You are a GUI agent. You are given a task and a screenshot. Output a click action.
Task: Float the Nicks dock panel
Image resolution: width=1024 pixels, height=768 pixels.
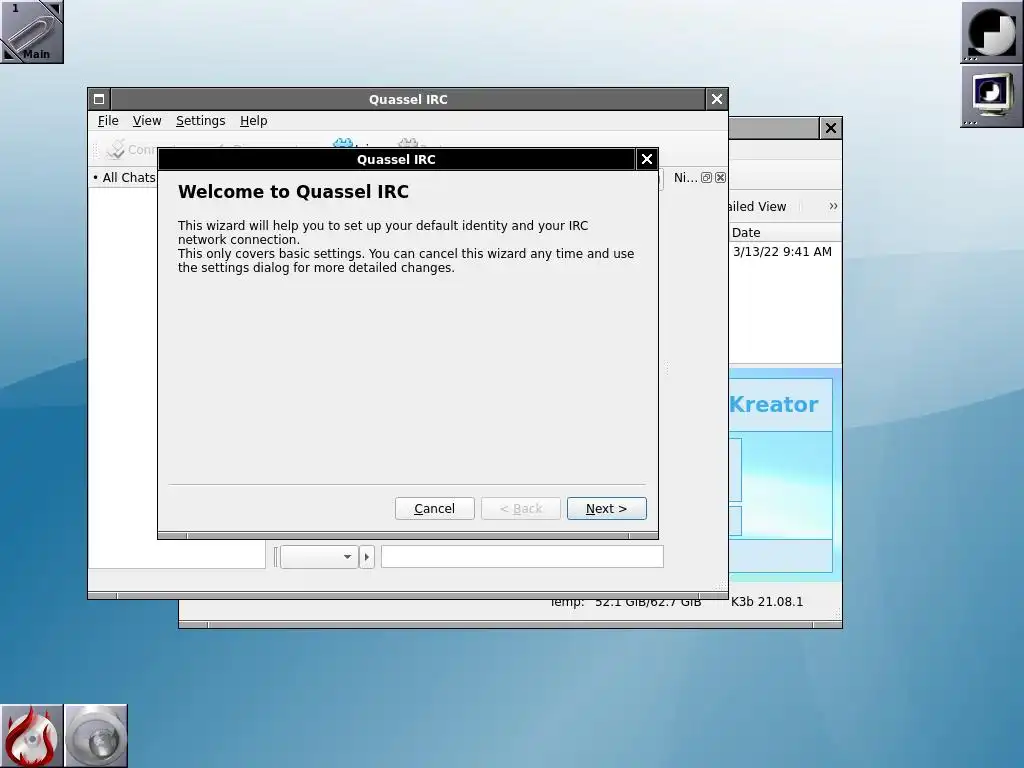(x=706, y=178)
